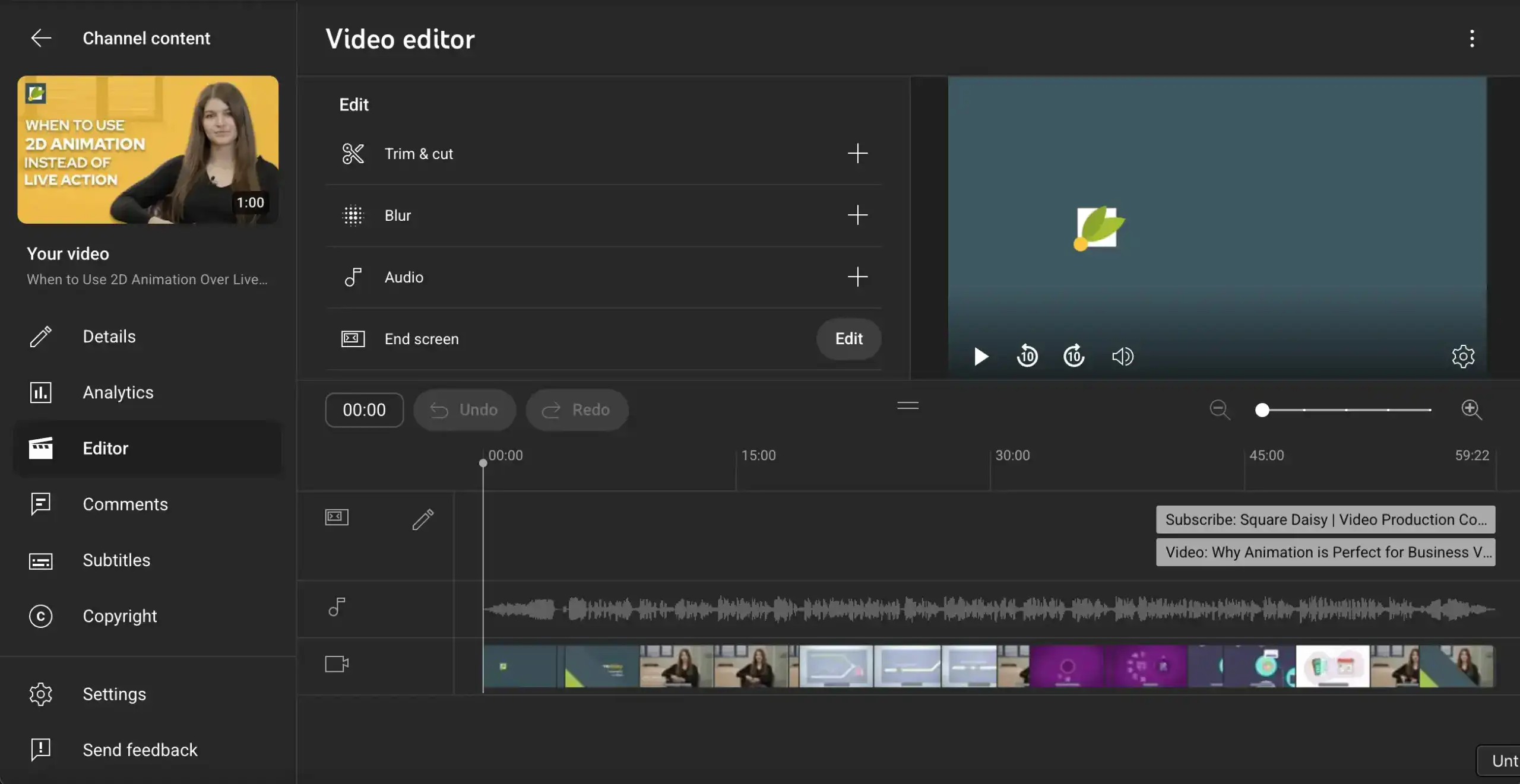Play the video preview
The height and width of the screenshot is (784, 1520).
[x=980, y=357]
